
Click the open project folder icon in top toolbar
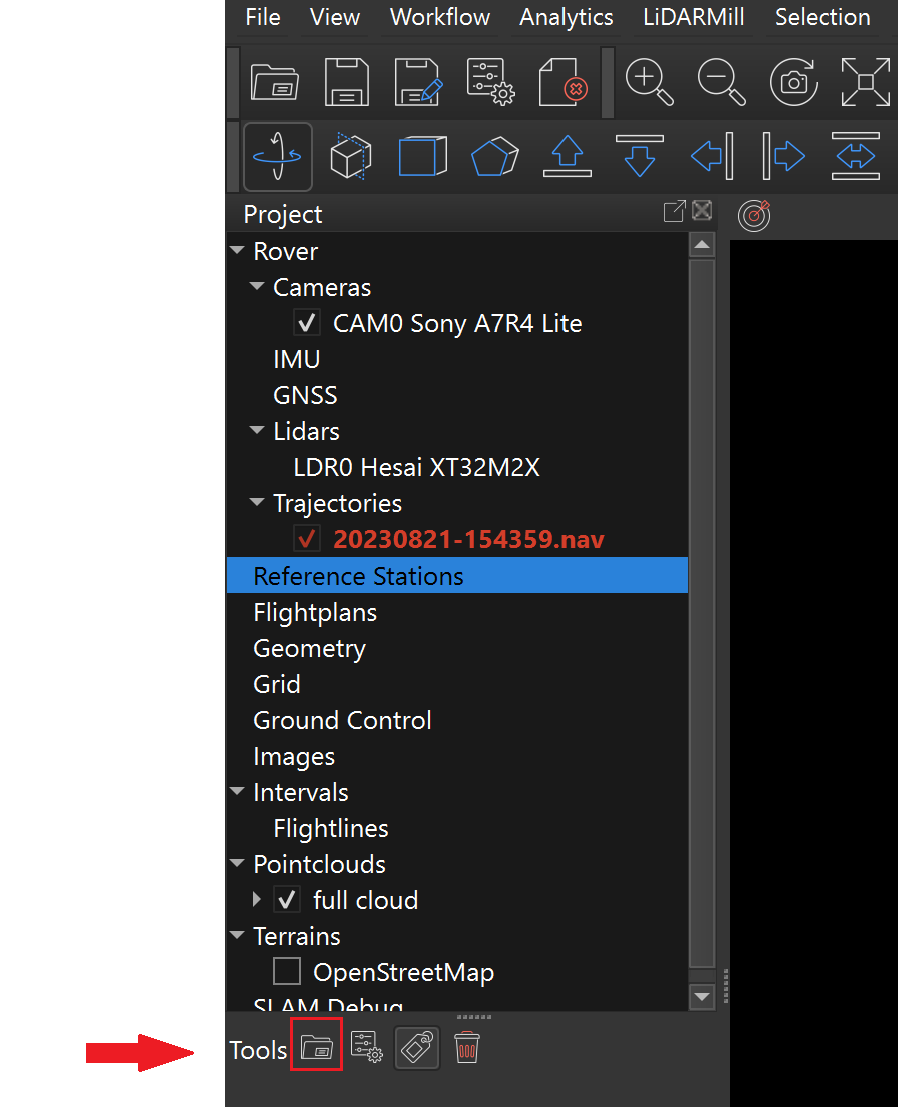point(275,82)
